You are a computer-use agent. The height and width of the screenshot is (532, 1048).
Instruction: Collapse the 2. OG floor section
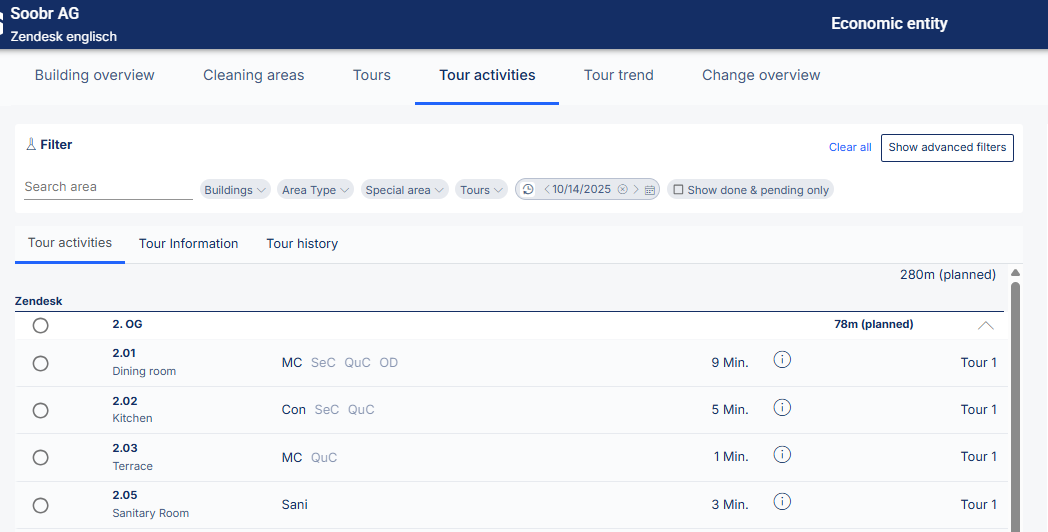point(985,325)
